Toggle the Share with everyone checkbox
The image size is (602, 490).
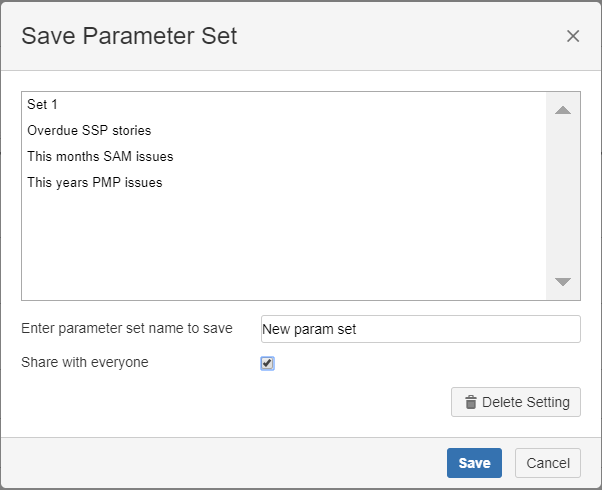coord(267,363)
